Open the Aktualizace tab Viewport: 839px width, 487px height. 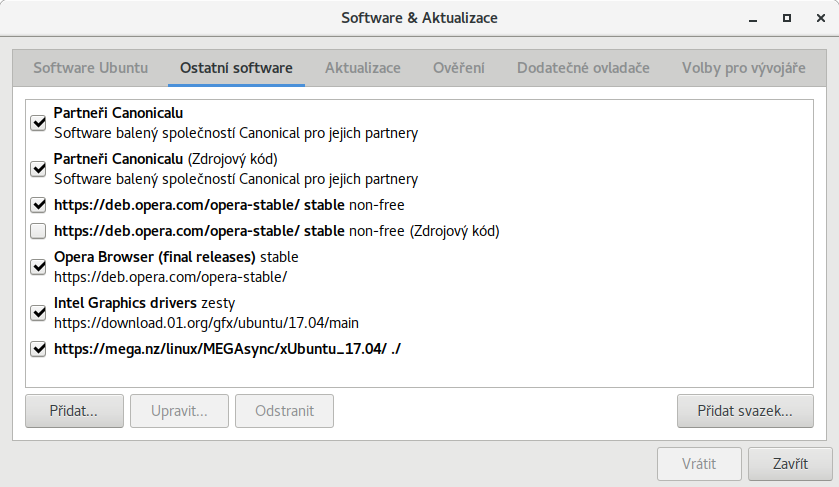point(362,68)
